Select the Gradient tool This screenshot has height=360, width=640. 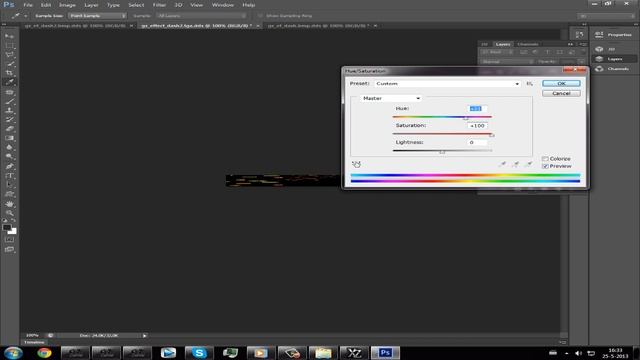coord(9,138)
